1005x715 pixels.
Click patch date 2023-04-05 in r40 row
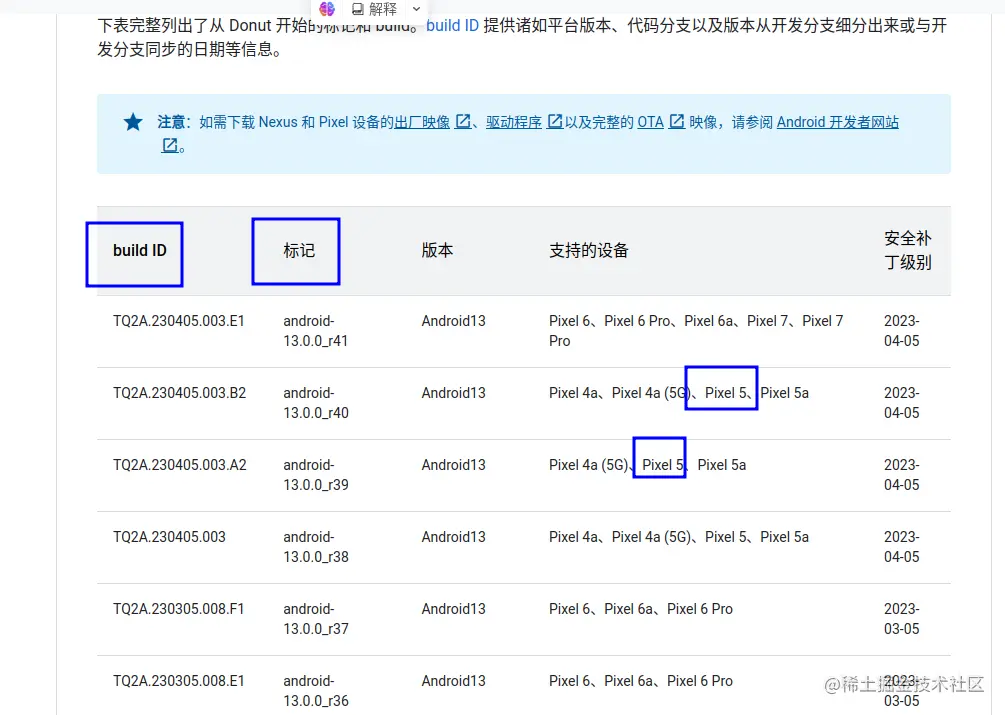point(901,403)
